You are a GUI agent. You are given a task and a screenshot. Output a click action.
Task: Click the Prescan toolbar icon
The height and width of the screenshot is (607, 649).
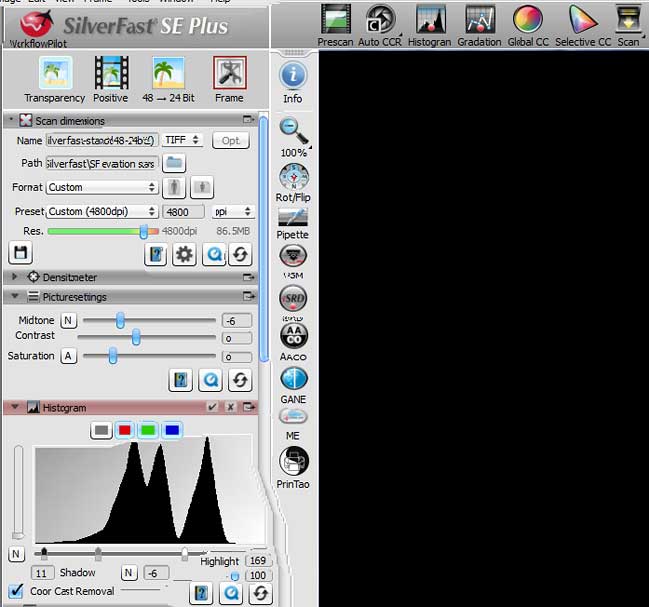click(x=336, y=19)
